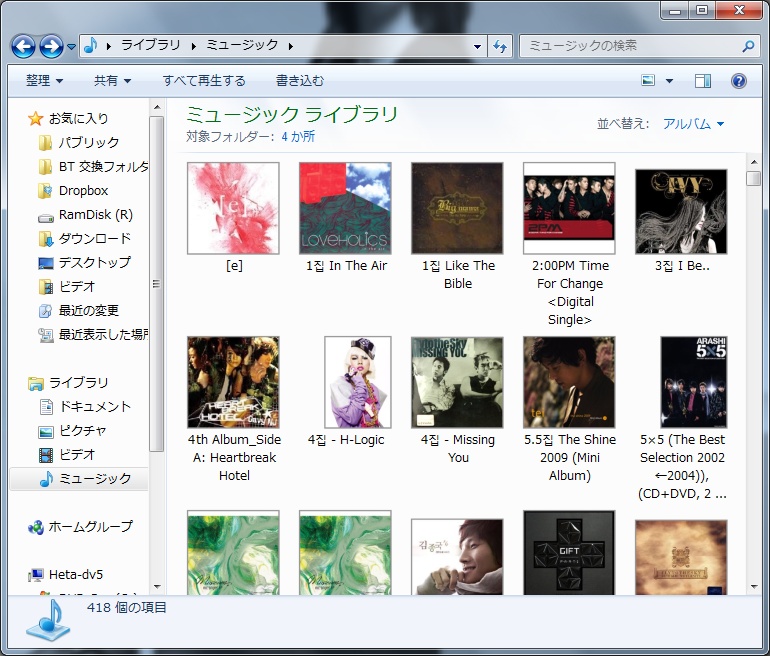Select ミュージック library in navigation pane
This screenshot has width=770, height=656.
coord(79,479)
